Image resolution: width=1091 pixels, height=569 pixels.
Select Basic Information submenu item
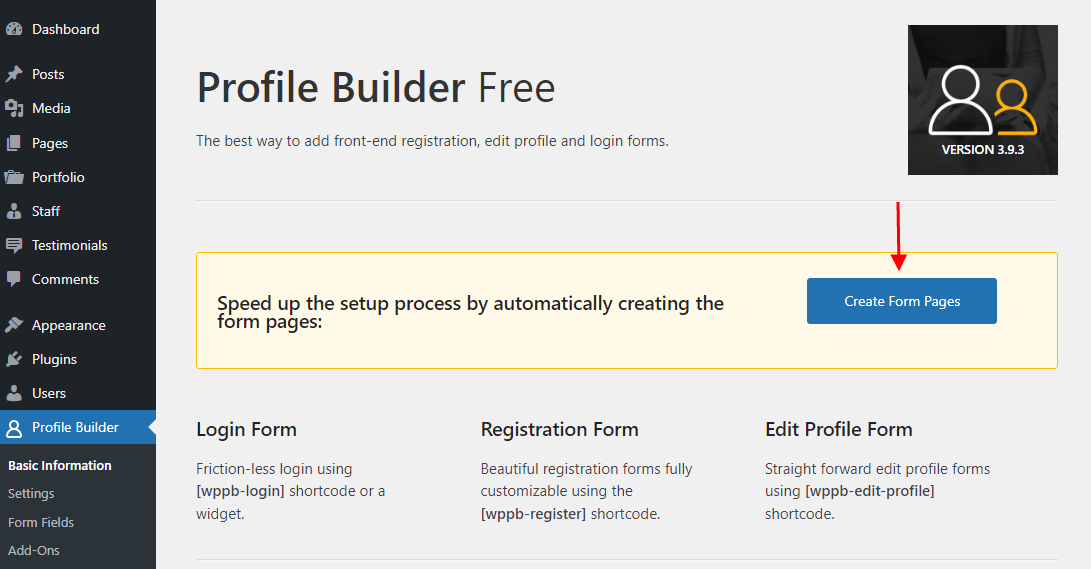[x=60, y=465]
